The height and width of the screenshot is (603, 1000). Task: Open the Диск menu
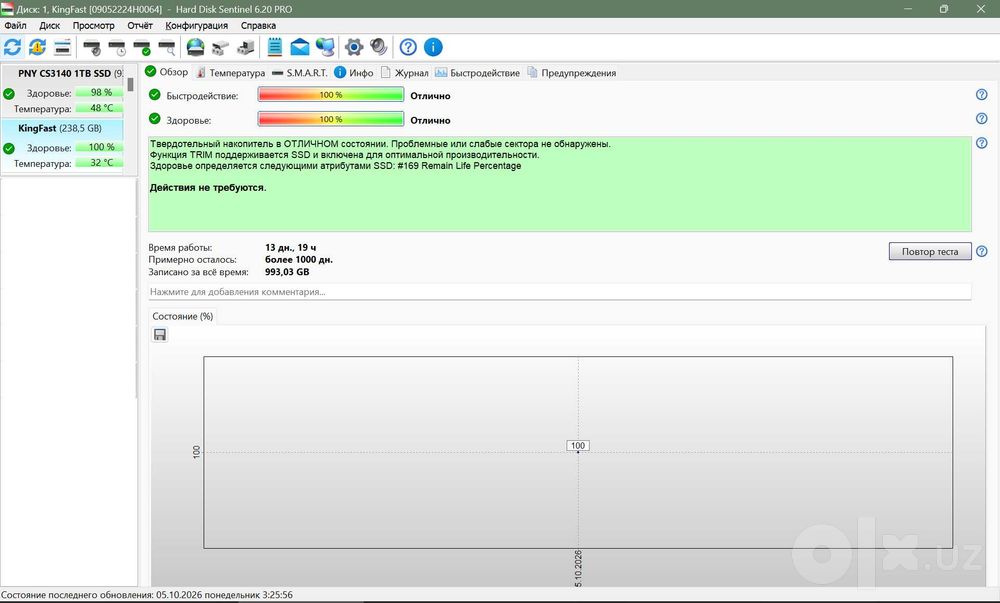point(50,25)
